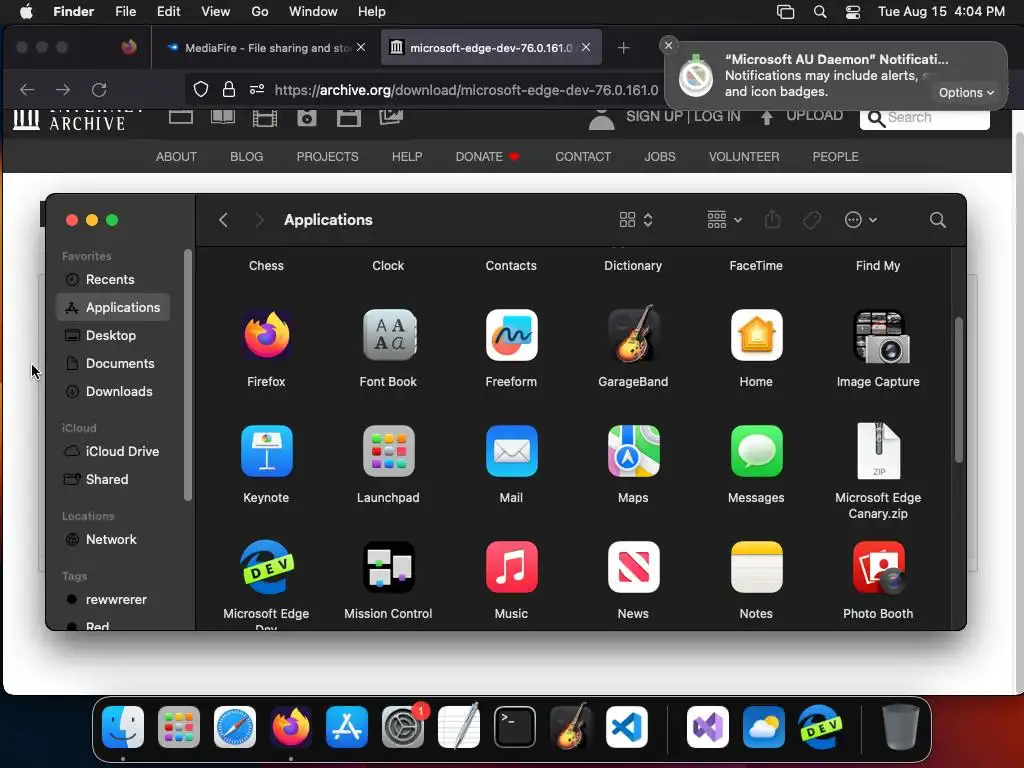
Task: Launch the Notes app
Action: click(x=756, y=567)
